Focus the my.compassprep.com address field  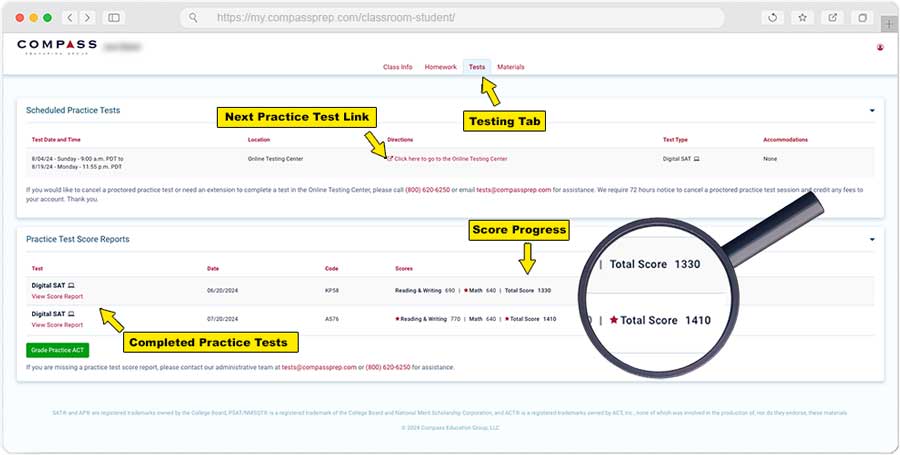452,18
